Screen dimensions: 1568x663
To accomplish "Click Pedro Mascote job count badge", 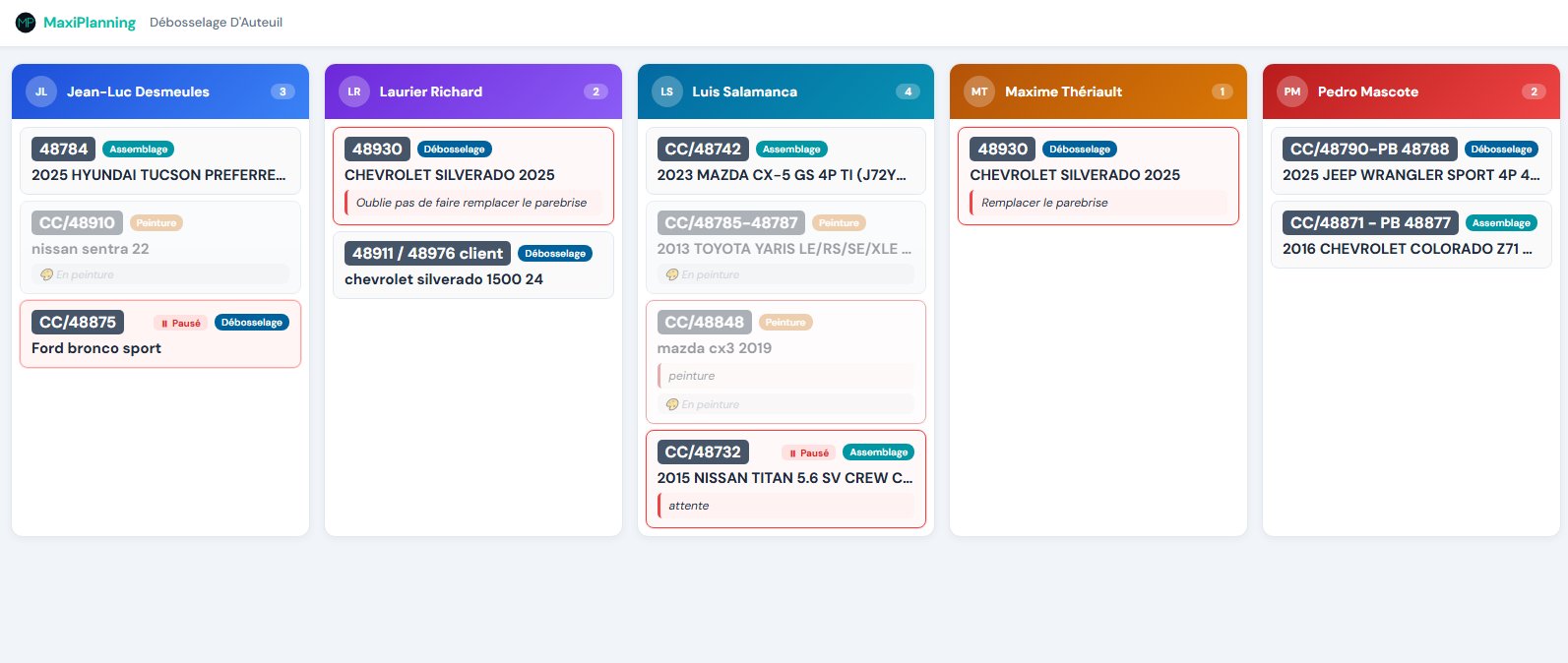I will tap(1534, 91).
